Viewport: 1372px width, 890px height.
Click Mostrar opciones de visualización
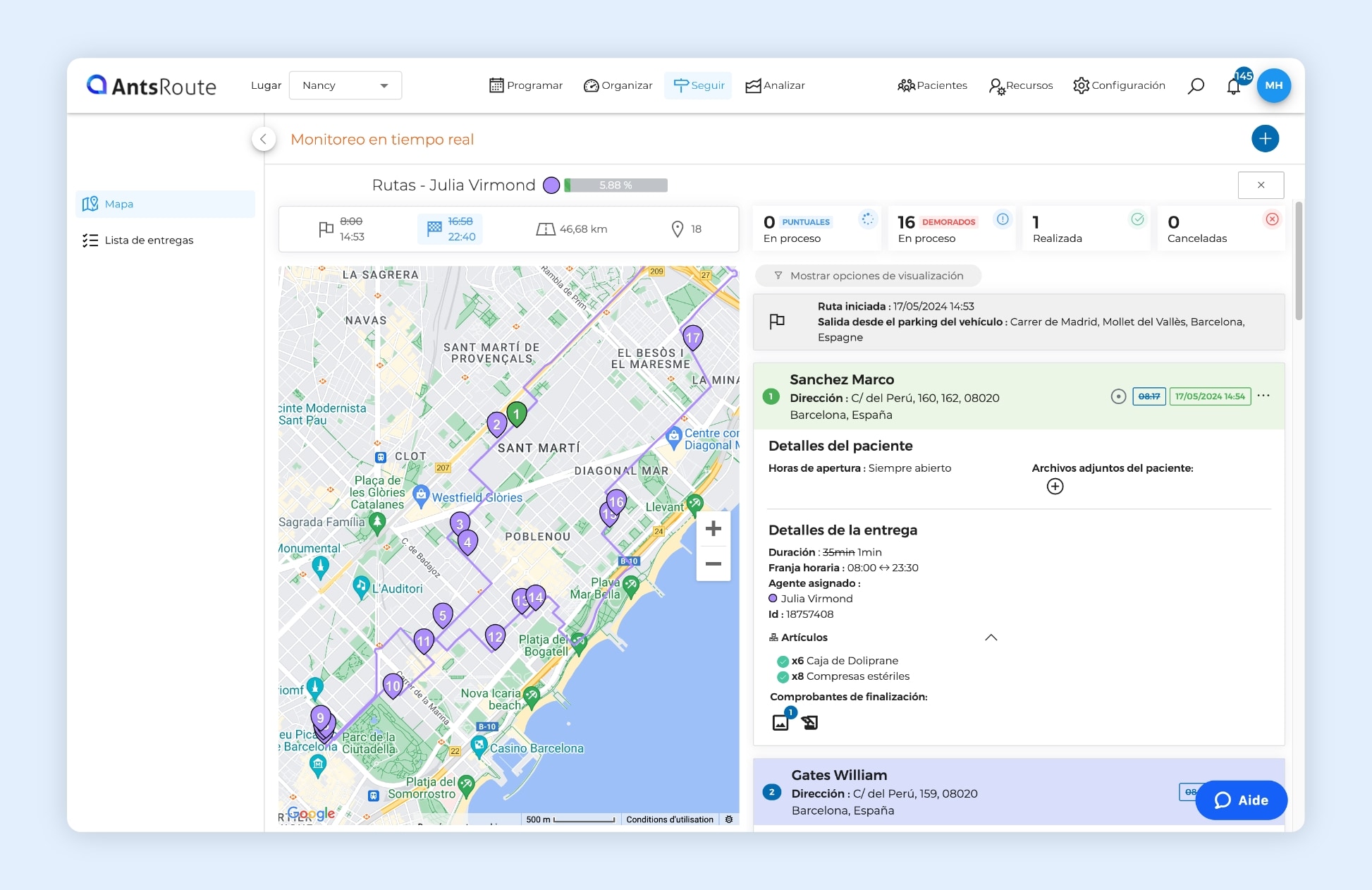pyautogui.click(x=868, y=276)
